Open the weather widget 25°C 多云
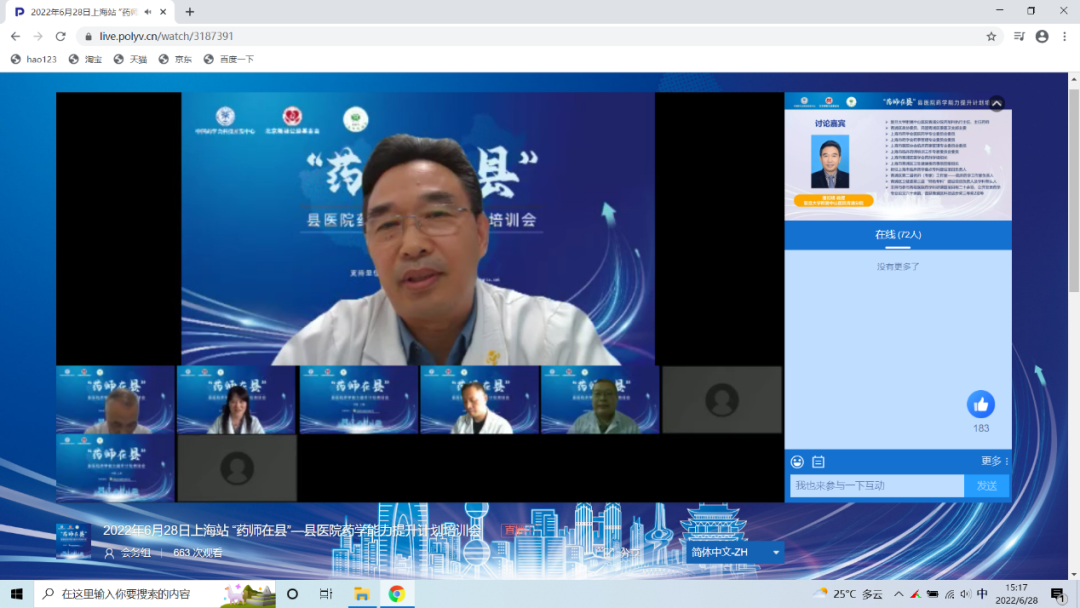The image size is (1080, 608). coord(848,594)
